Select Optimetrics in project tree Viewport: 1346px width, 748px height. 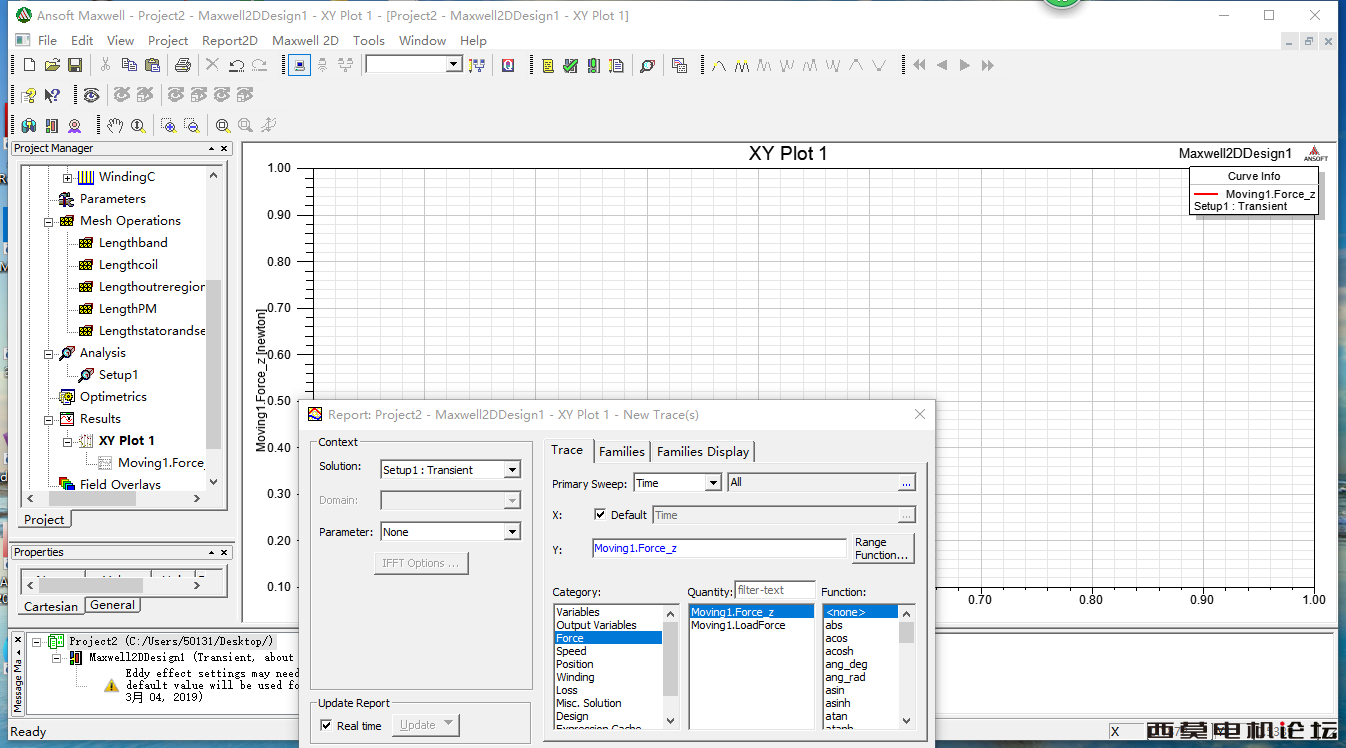113,397
